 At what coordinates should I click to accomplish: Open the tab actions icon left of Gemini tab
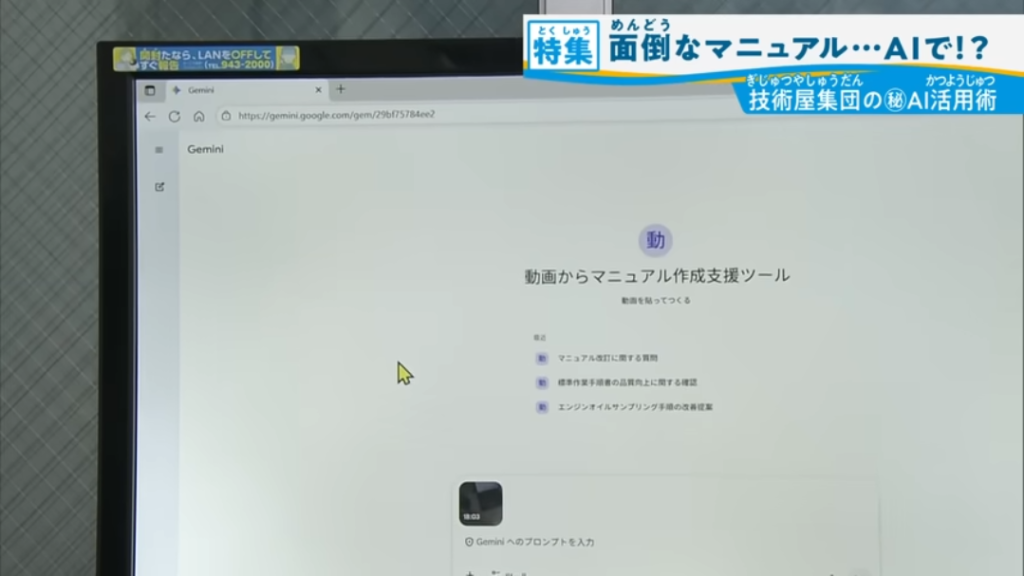pyautogui.click(x=150, y=90)
